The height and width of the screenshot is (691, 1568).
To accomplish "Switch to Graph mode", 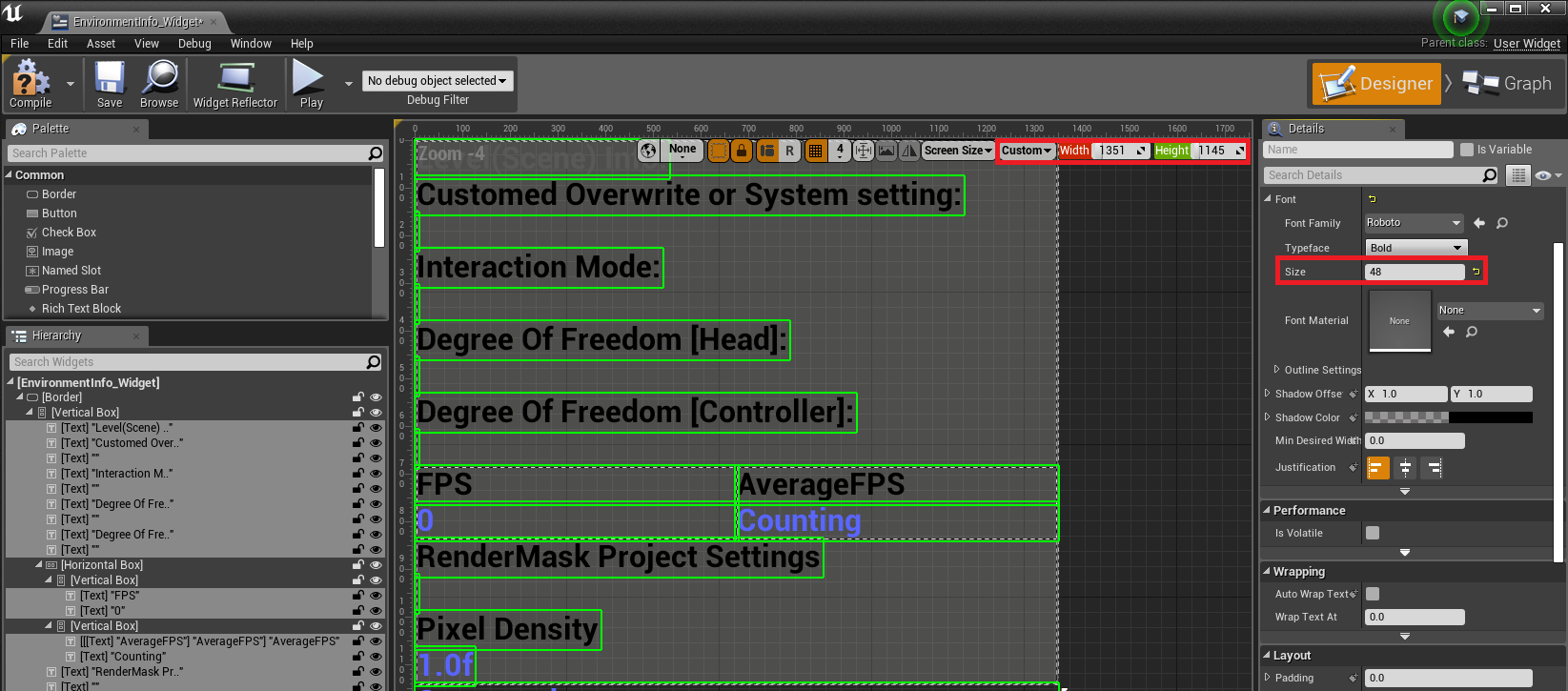I will click(1508, 84).
